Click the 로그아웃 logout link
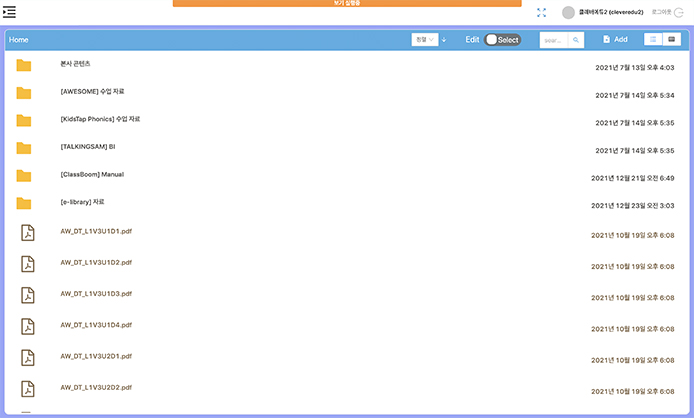Screen dimensions: 694x418 pos(660,12)
